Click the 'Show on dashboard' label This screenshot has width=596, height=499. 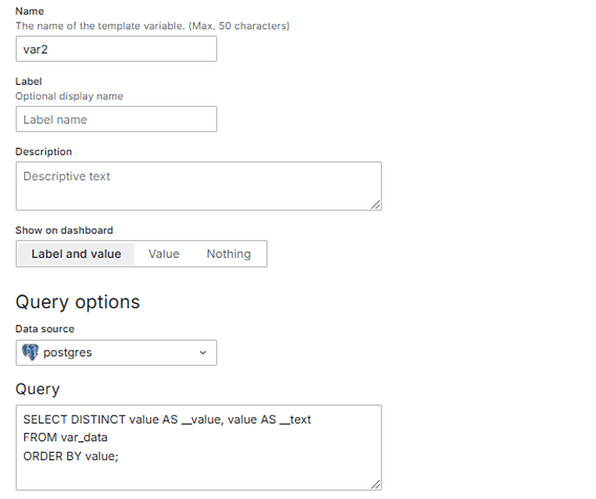click(x=64, y=230)
